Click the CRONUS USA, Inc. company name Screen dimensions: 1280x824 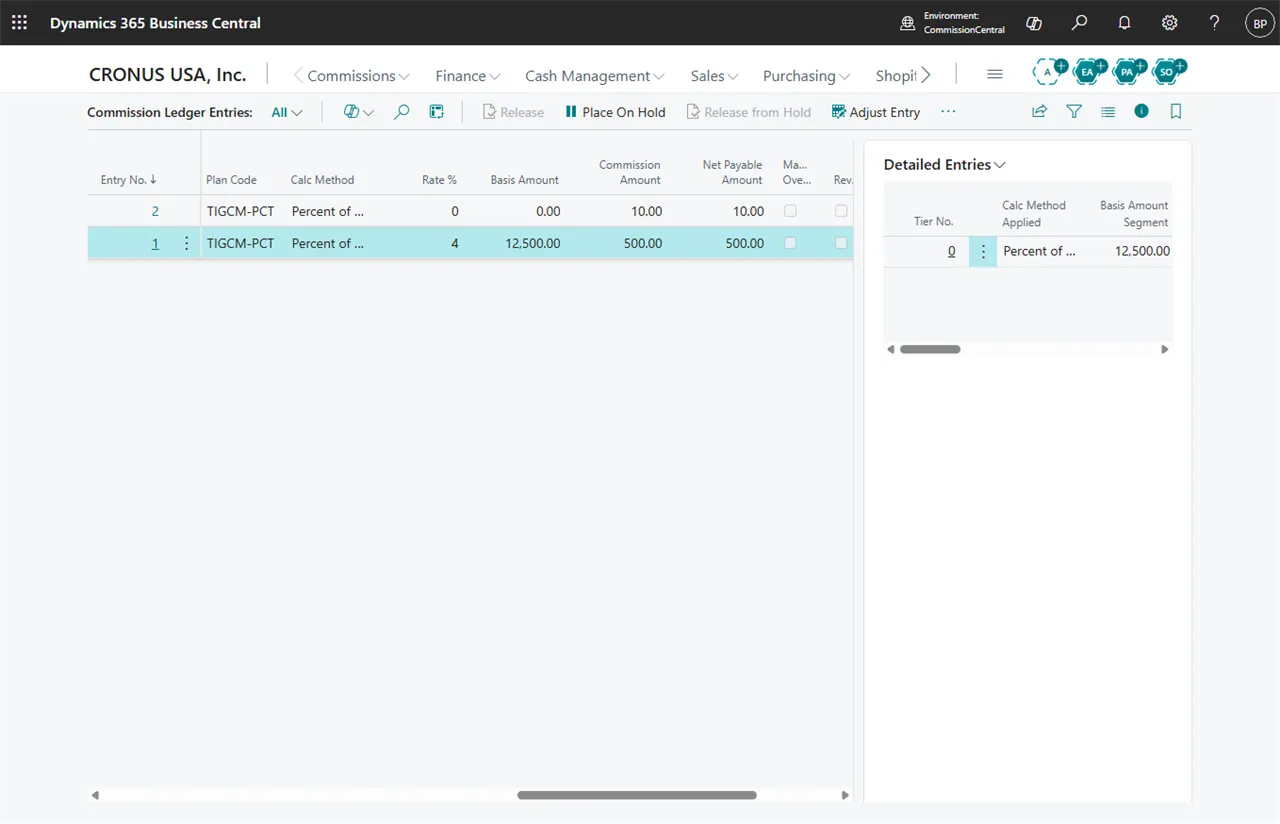click(168, 75)
